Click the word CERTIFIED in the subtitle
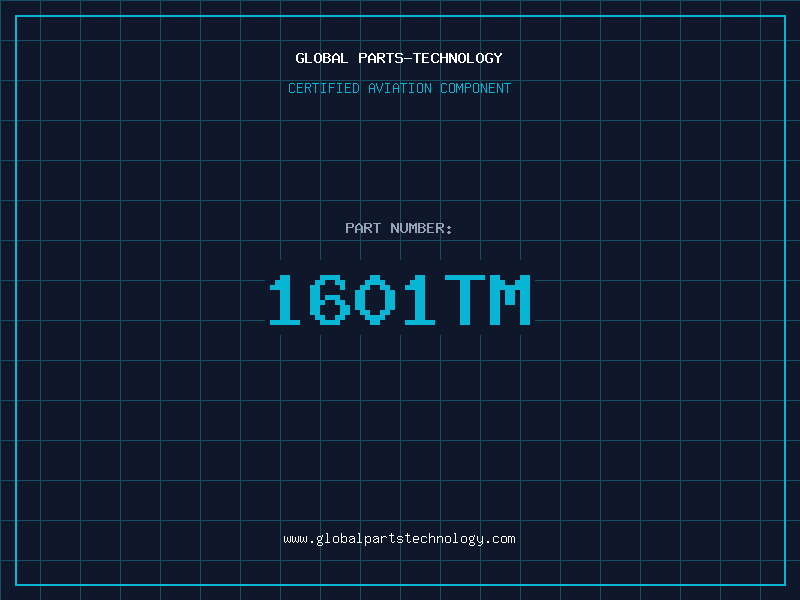The width and height of the screenshot is (800, 600). pos(324,88)
